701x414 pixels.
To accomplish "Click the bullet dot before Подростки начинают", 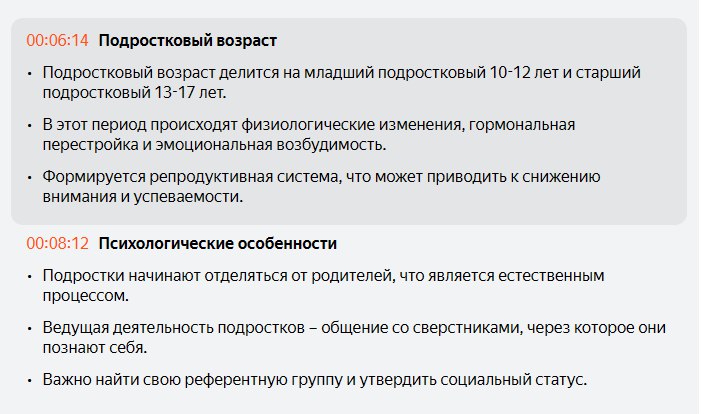I will tap(30, 276).
